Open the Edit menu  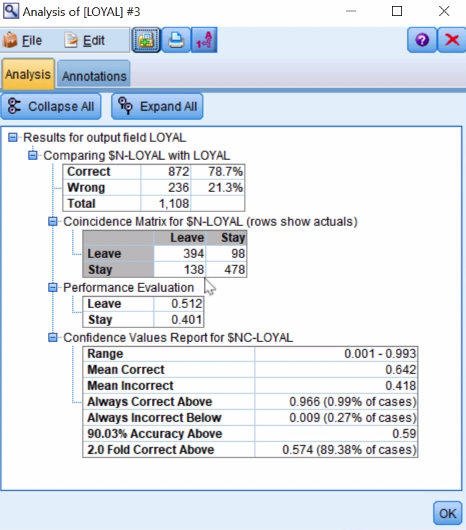tap(94, 41)
